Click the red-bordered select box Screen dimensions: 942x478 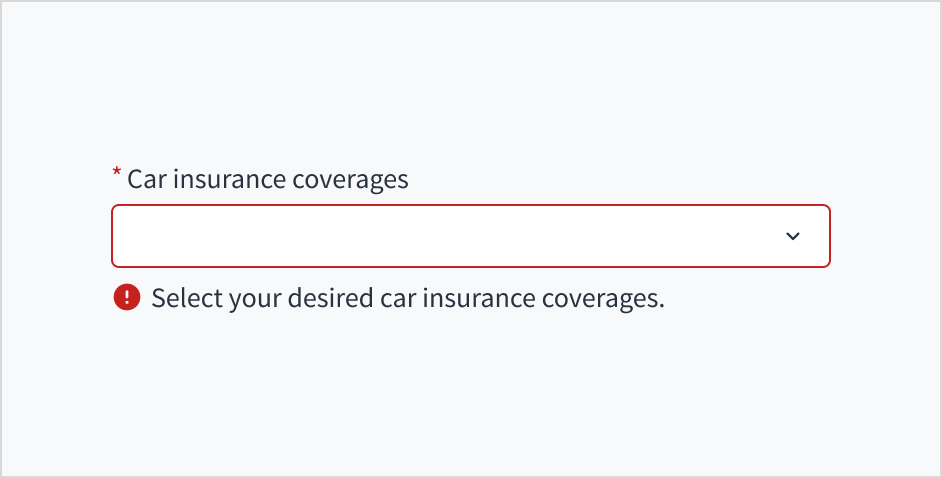[470, 236]
